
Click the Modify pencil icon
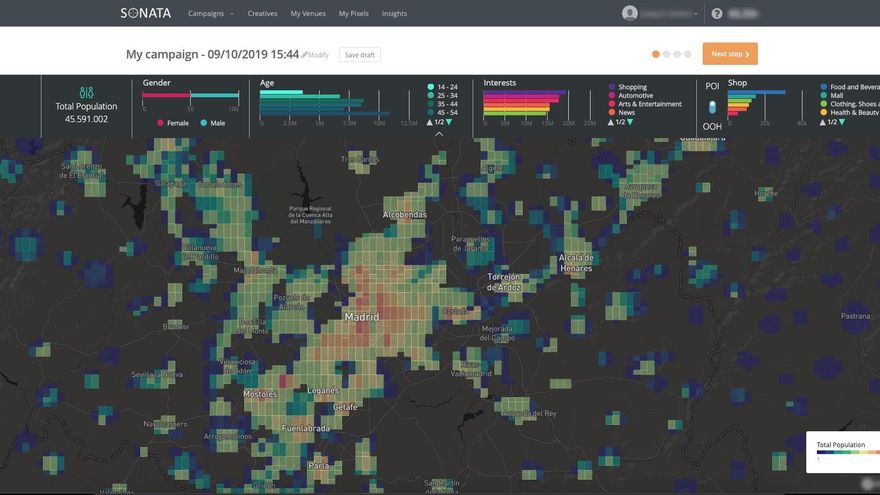pos(305,55)
